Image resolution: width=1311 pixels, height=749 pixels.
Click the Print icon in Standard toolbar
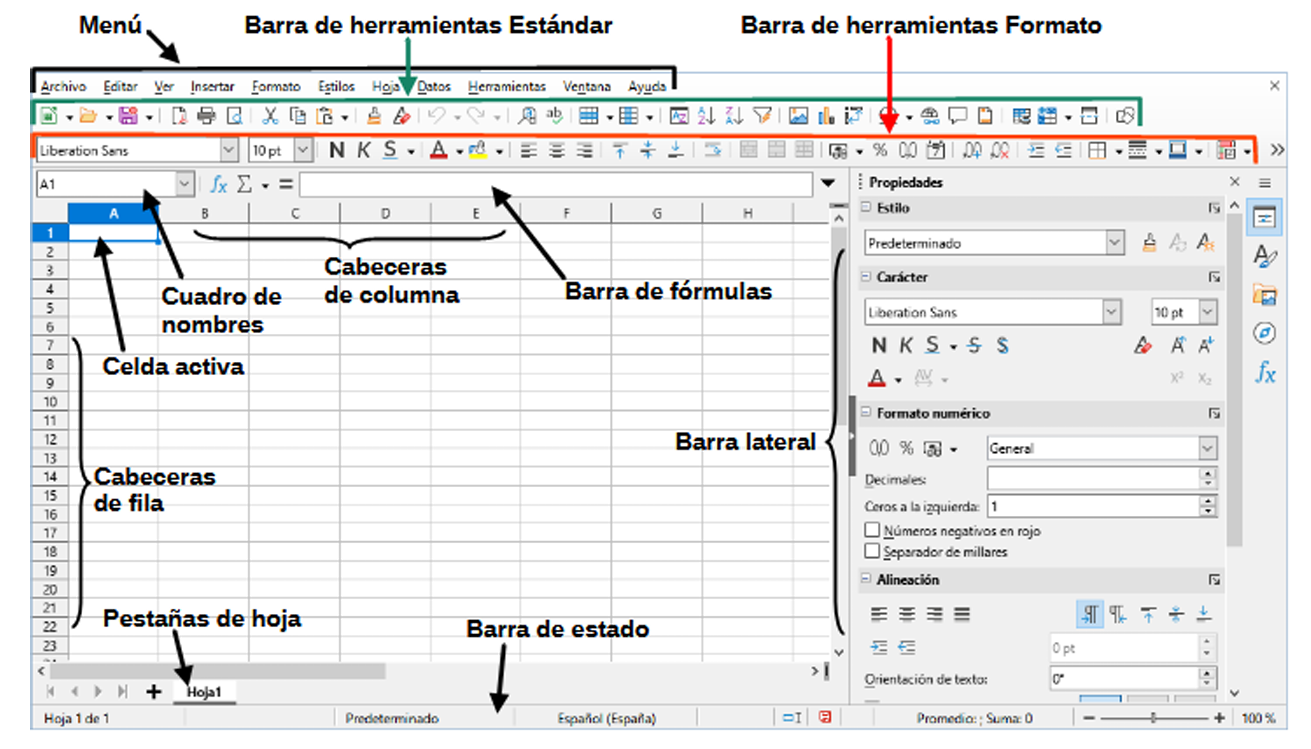(207, 116)
